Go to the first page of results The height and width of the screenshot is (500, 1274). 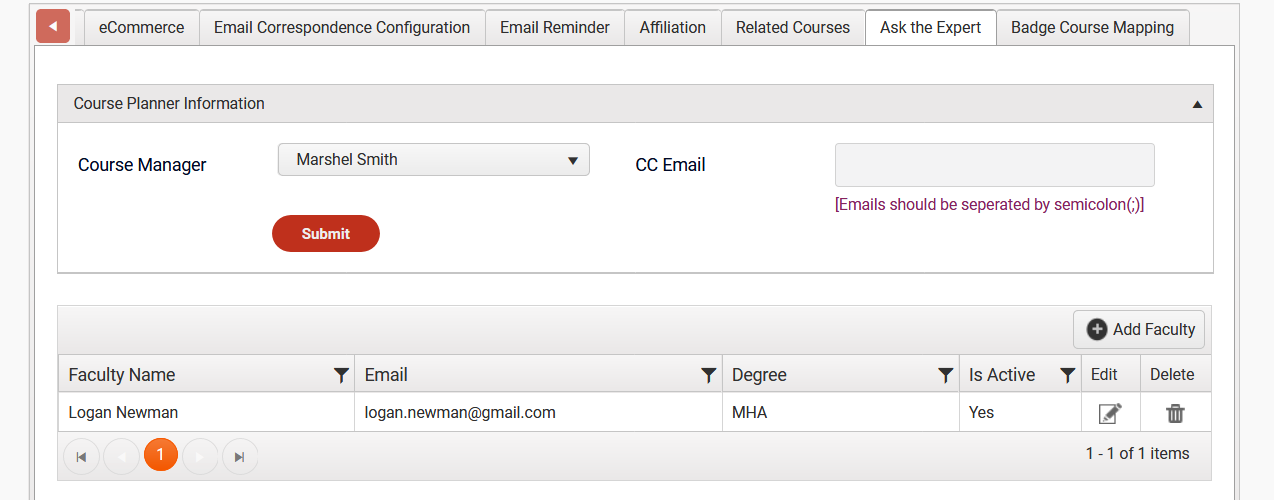[81, 456]
